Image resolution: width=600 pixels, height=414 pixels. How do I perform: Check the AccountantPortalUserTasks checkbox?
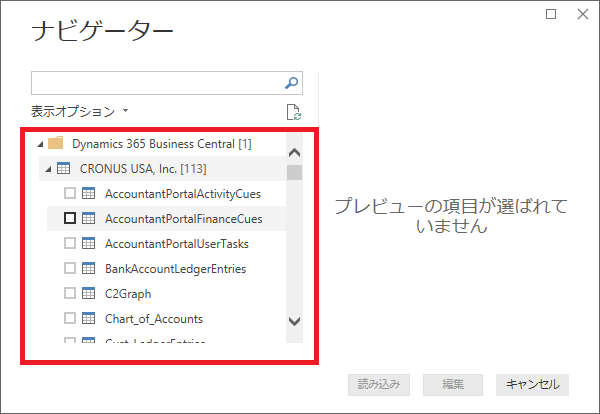tap(70, 243)
